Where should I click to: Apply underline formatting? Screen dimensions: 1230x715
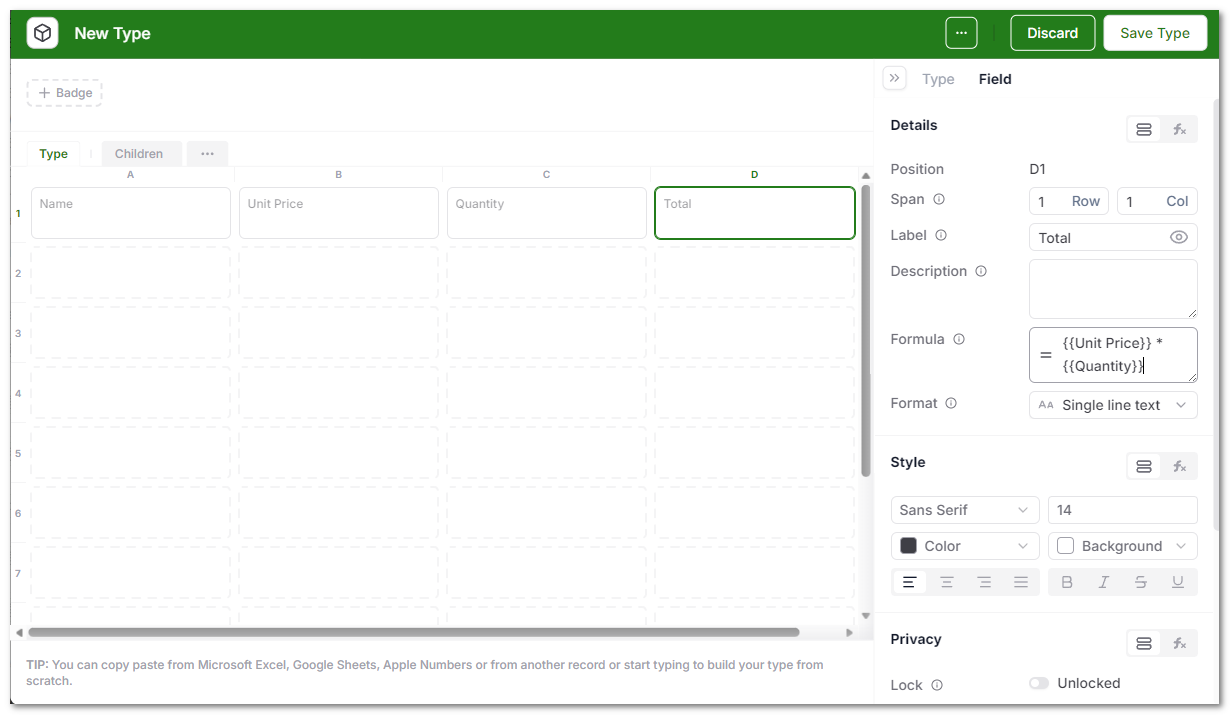click(1178, 581)
